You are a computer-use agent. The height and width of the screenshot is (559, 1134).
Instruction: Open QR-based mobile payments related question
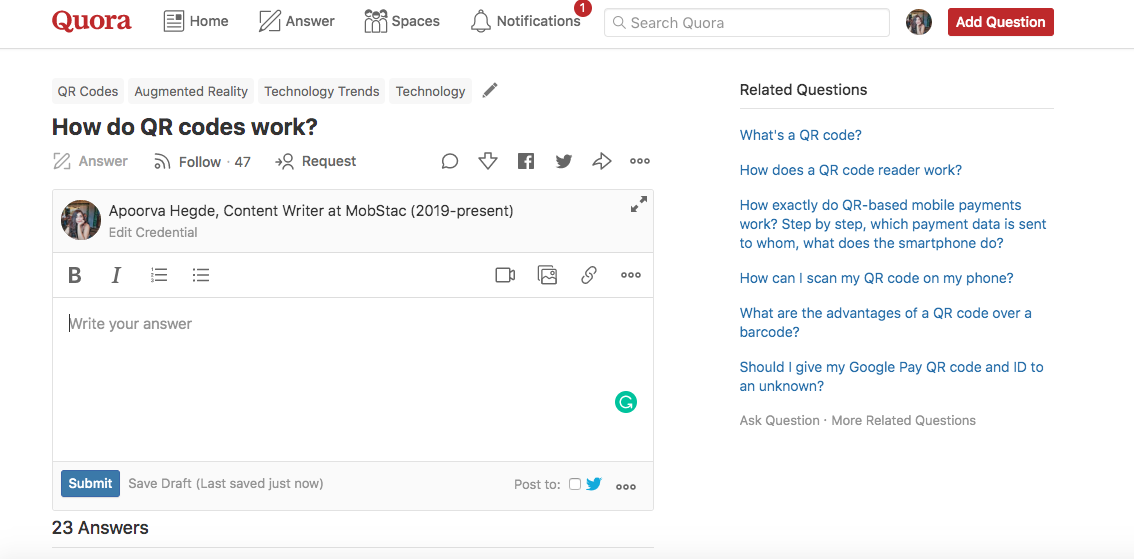click(893, 224)
